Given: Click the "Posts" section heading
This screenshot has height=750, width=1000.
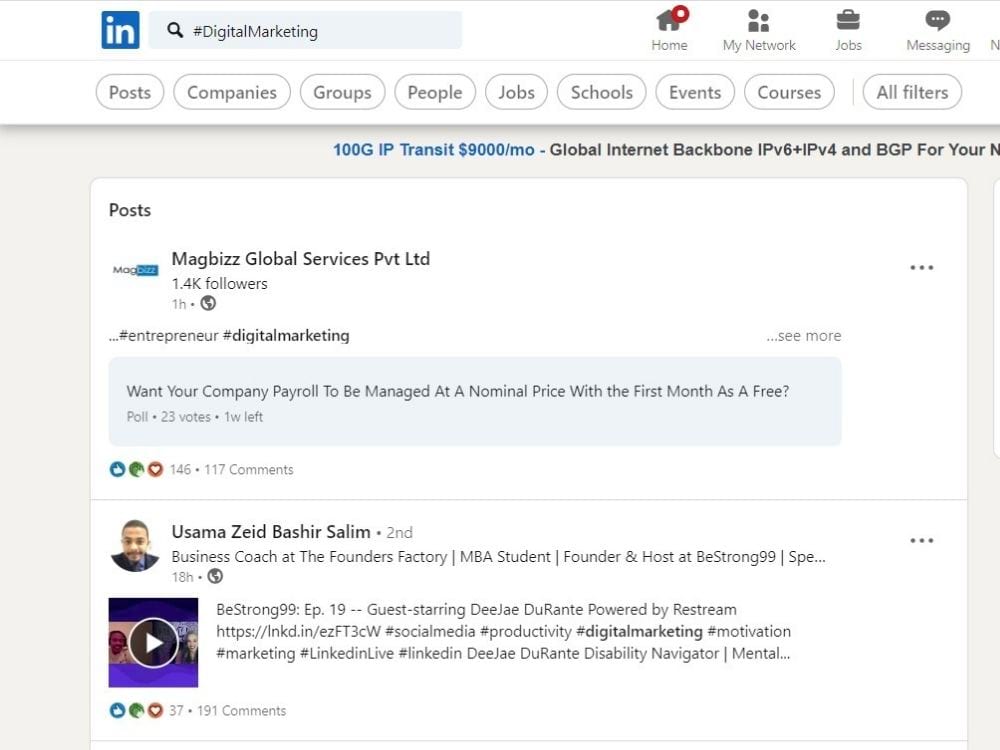Looking at the screenshot, I should click(129, 210).
